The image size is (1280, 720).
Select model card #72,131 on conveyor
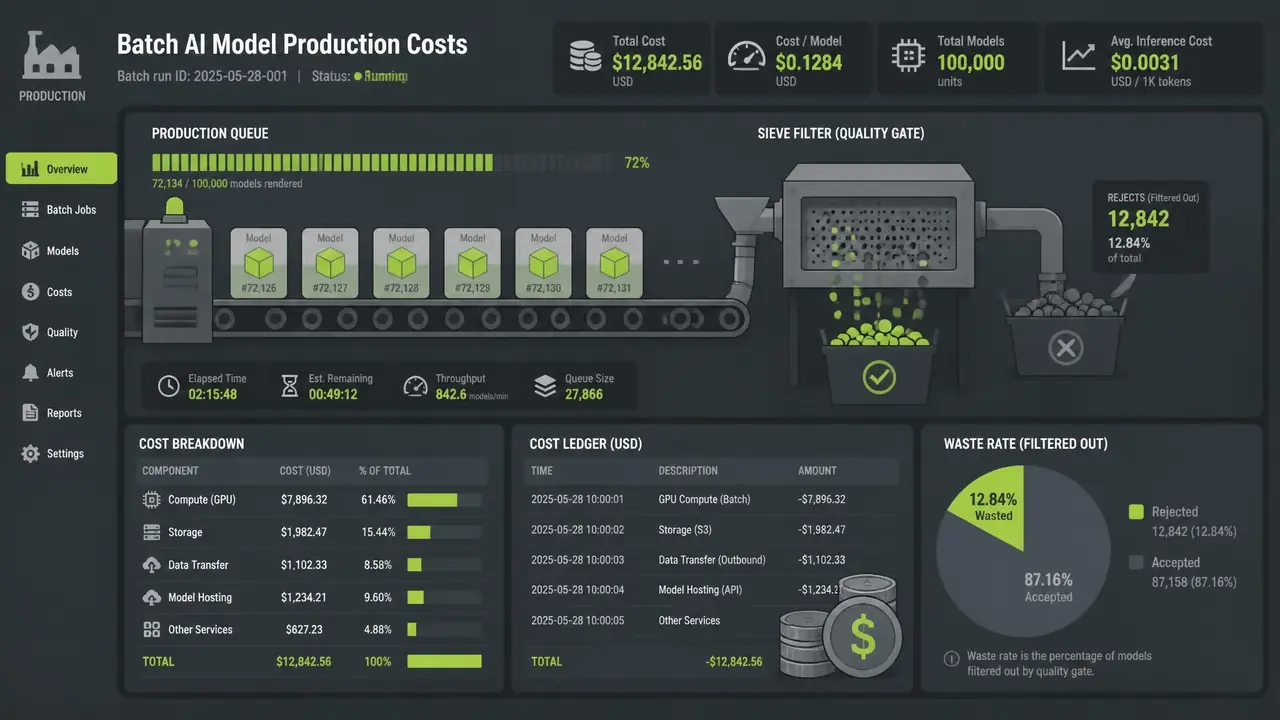coord(614,264)
